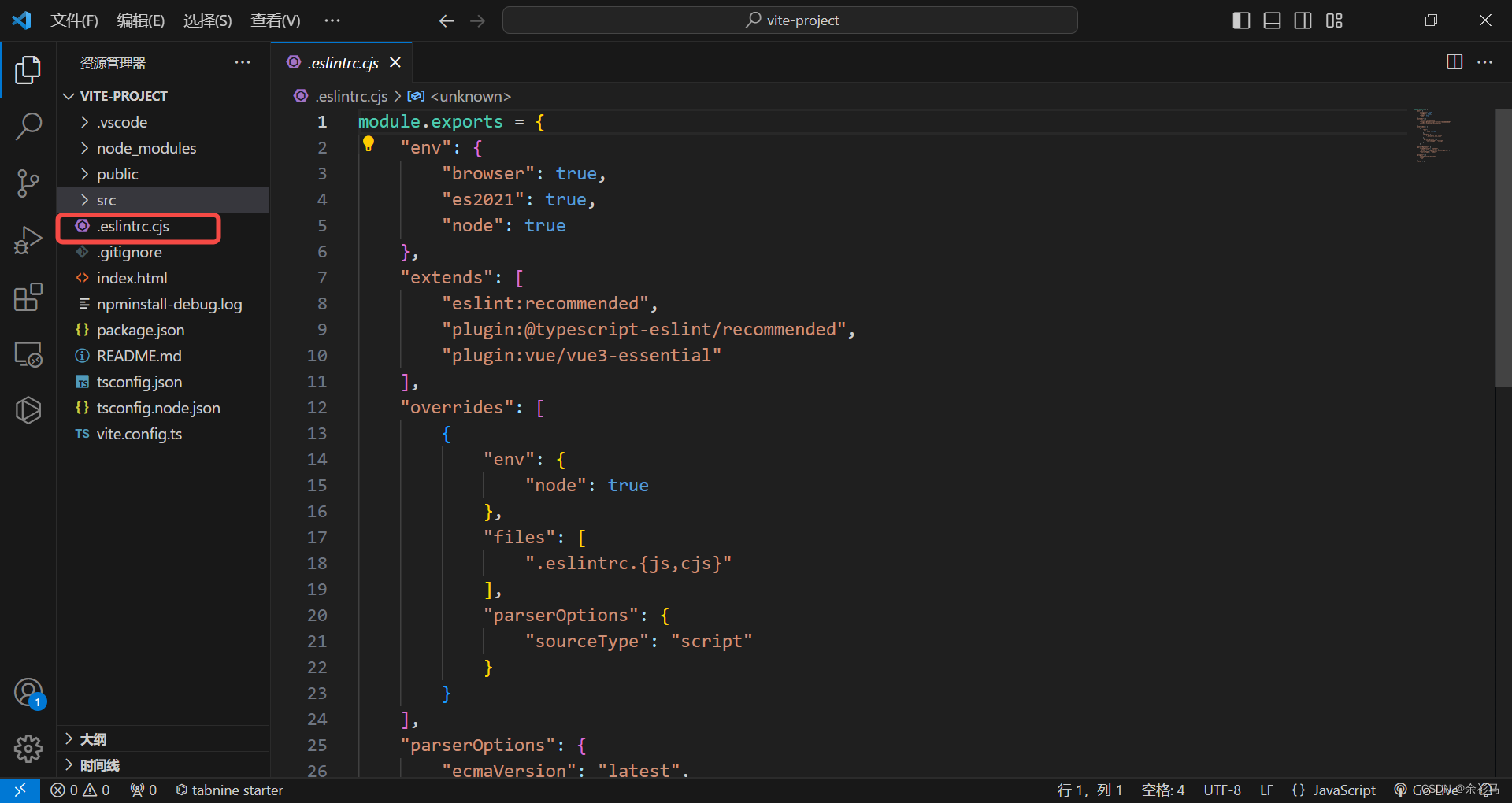This screenshot has height=803, width=1512.
Task: Open Source Control view
Action: pyautogui.click(x=28, y=183)
